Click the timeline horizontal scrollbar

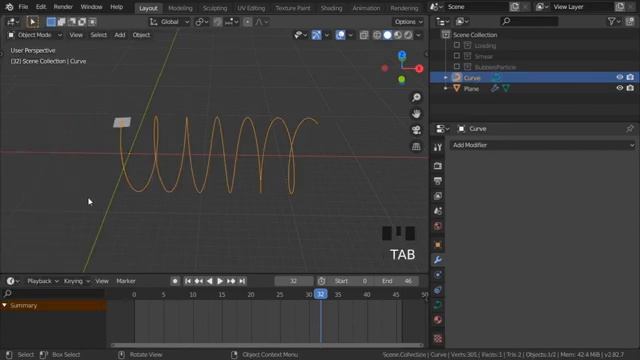pos(267,345)
